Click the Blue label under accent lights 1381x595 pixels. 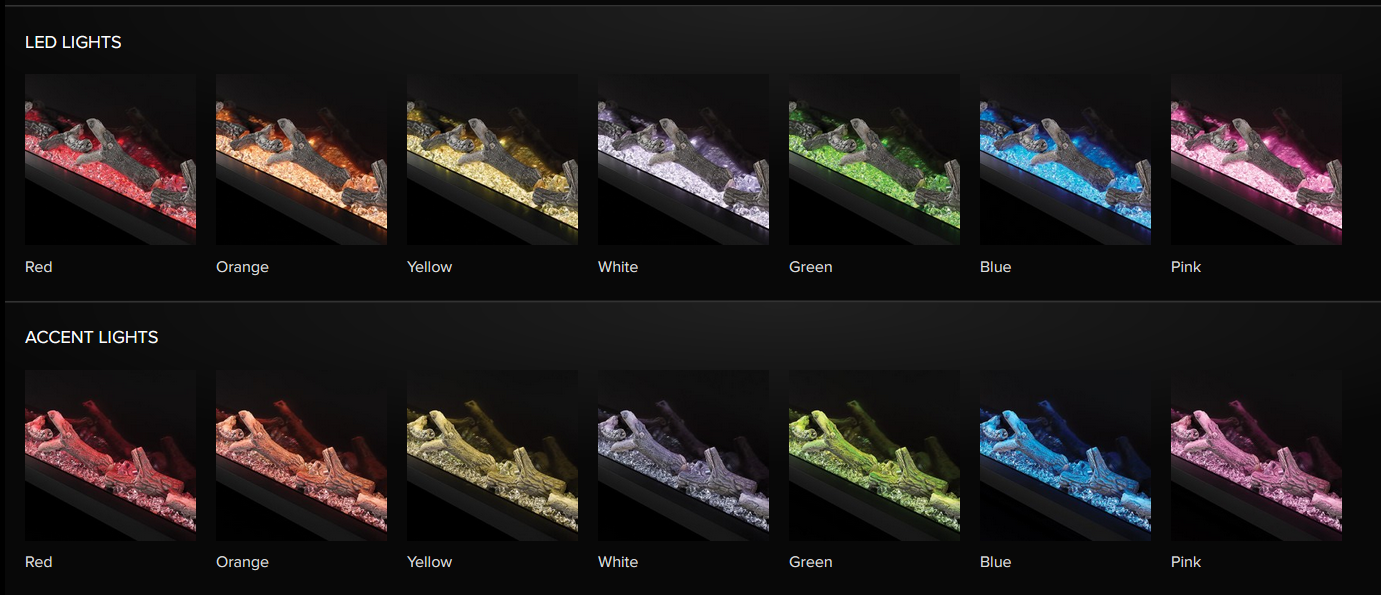(x=995, y=562)
